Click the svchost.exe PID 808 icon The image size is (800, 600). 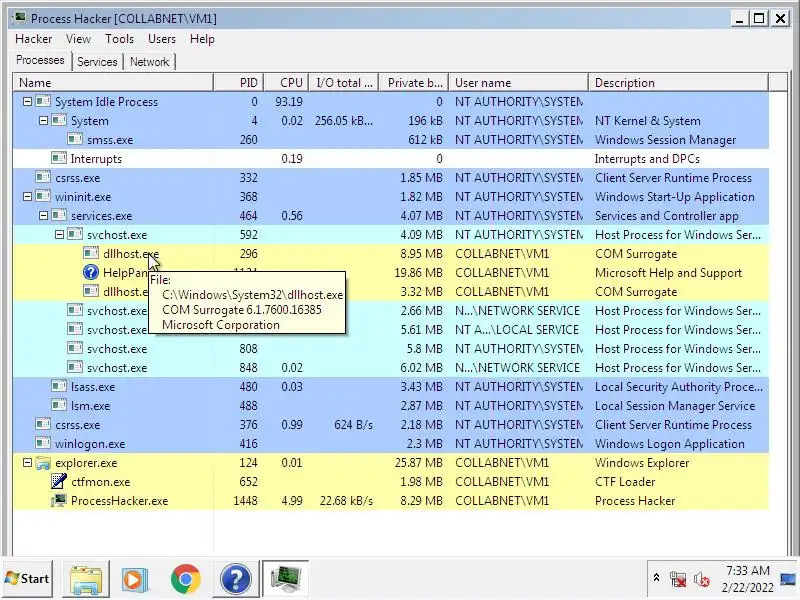coord(75,348)
